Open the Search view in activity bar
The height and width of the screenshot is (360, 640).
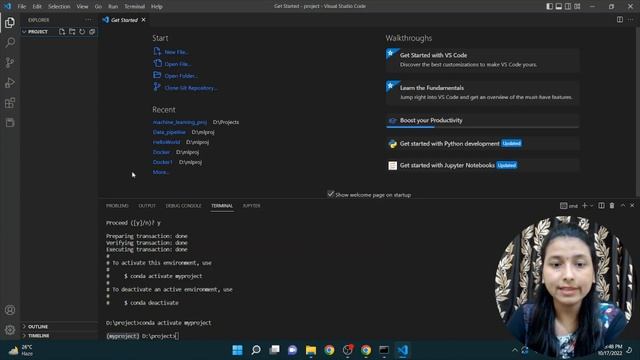click(10, 42)
